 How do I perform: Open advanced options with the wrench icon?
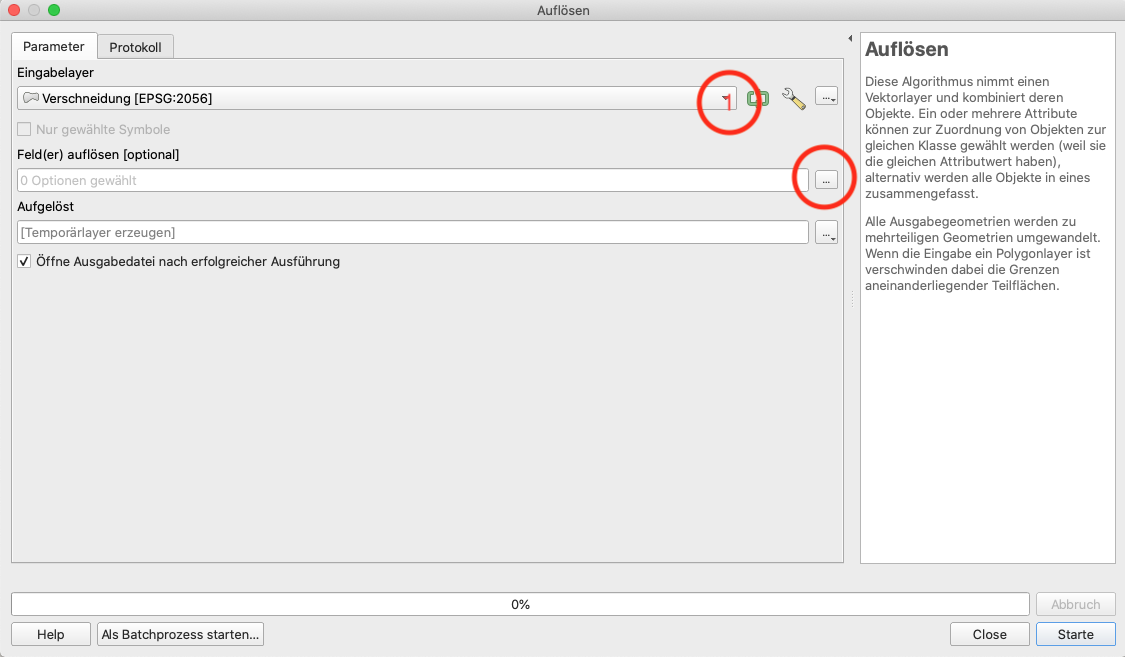click(x=793, y=98)
